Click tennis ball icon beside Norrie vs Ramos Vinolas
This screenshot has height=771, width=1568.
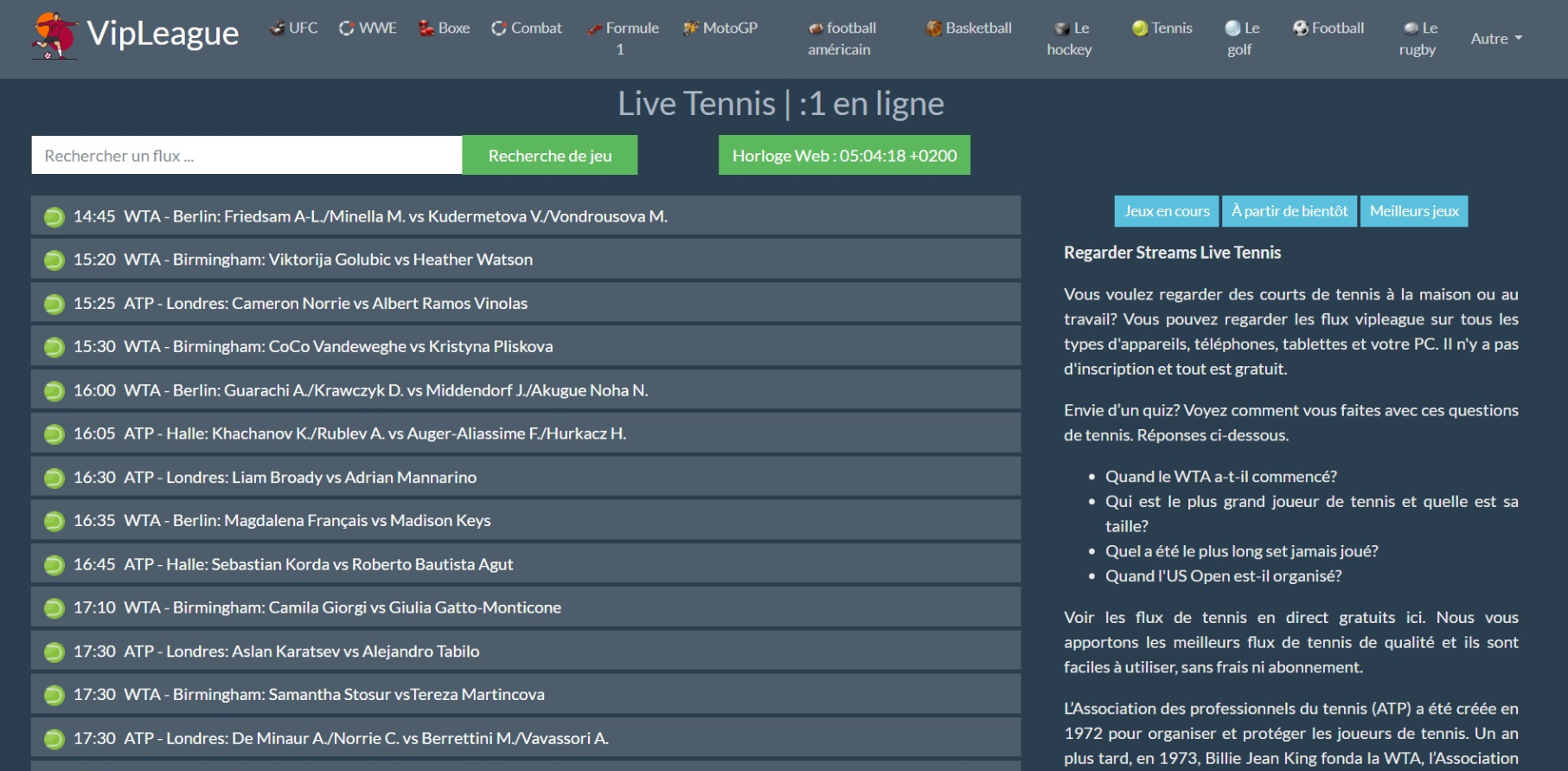(54, 304)
